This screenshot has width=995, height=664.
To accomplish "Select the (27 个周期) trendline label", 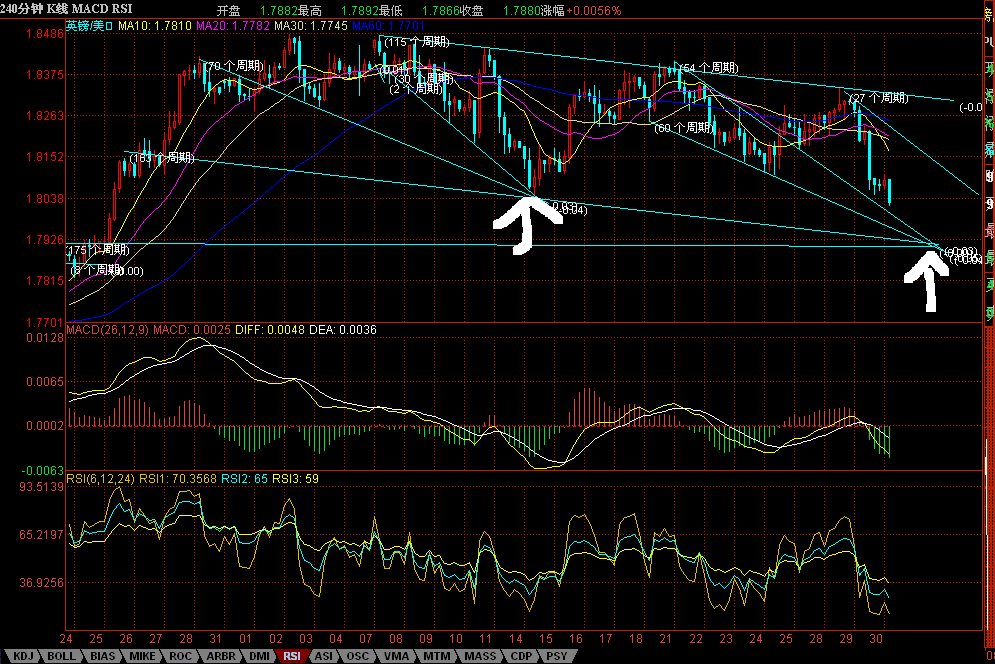I will point(879,98).
